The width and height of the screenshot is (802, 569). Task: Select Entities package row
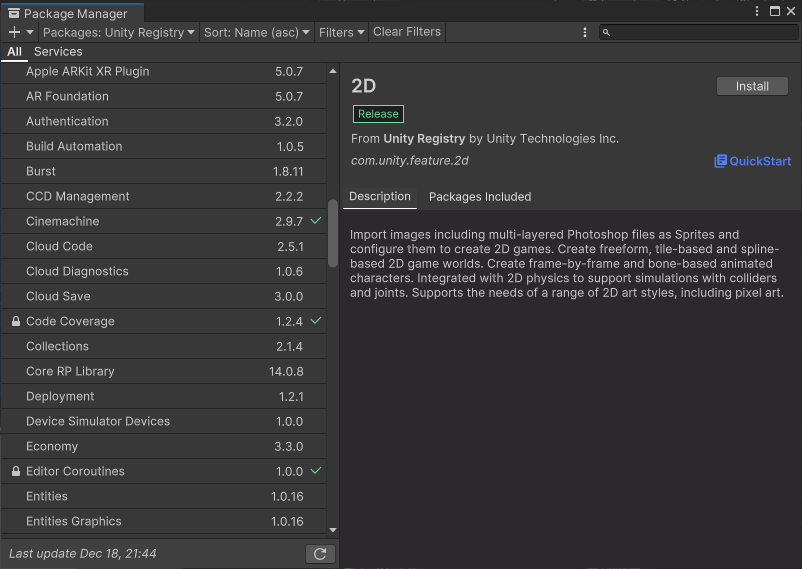click(x=164, y=496)
